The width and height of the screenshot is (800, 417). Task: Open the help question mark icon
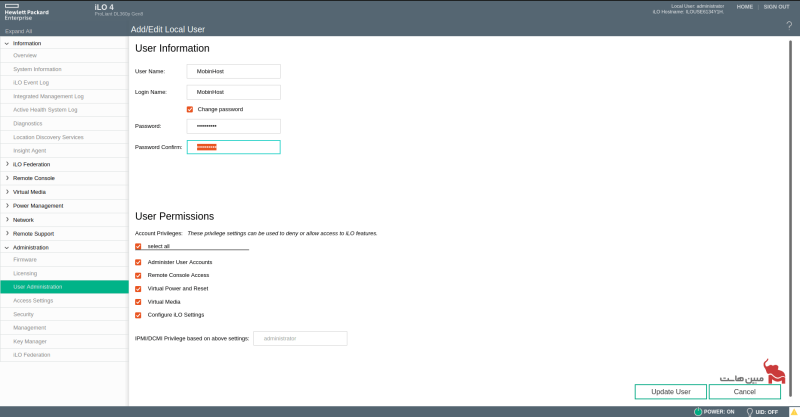pos(789,26)
